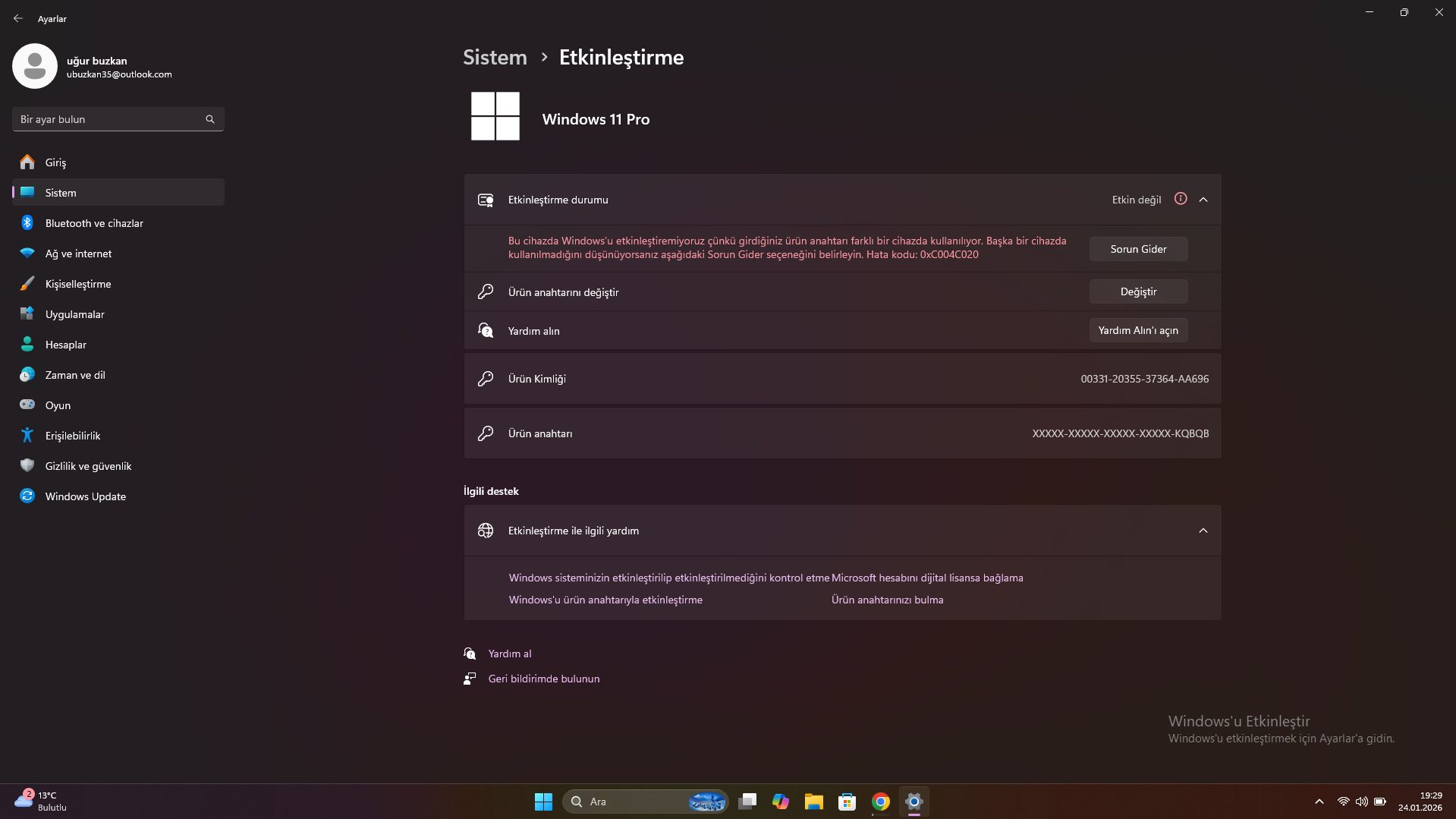Open Uygulamalar settings page
This screenshot has height=819, width=1456.
[x=118, y=313]
